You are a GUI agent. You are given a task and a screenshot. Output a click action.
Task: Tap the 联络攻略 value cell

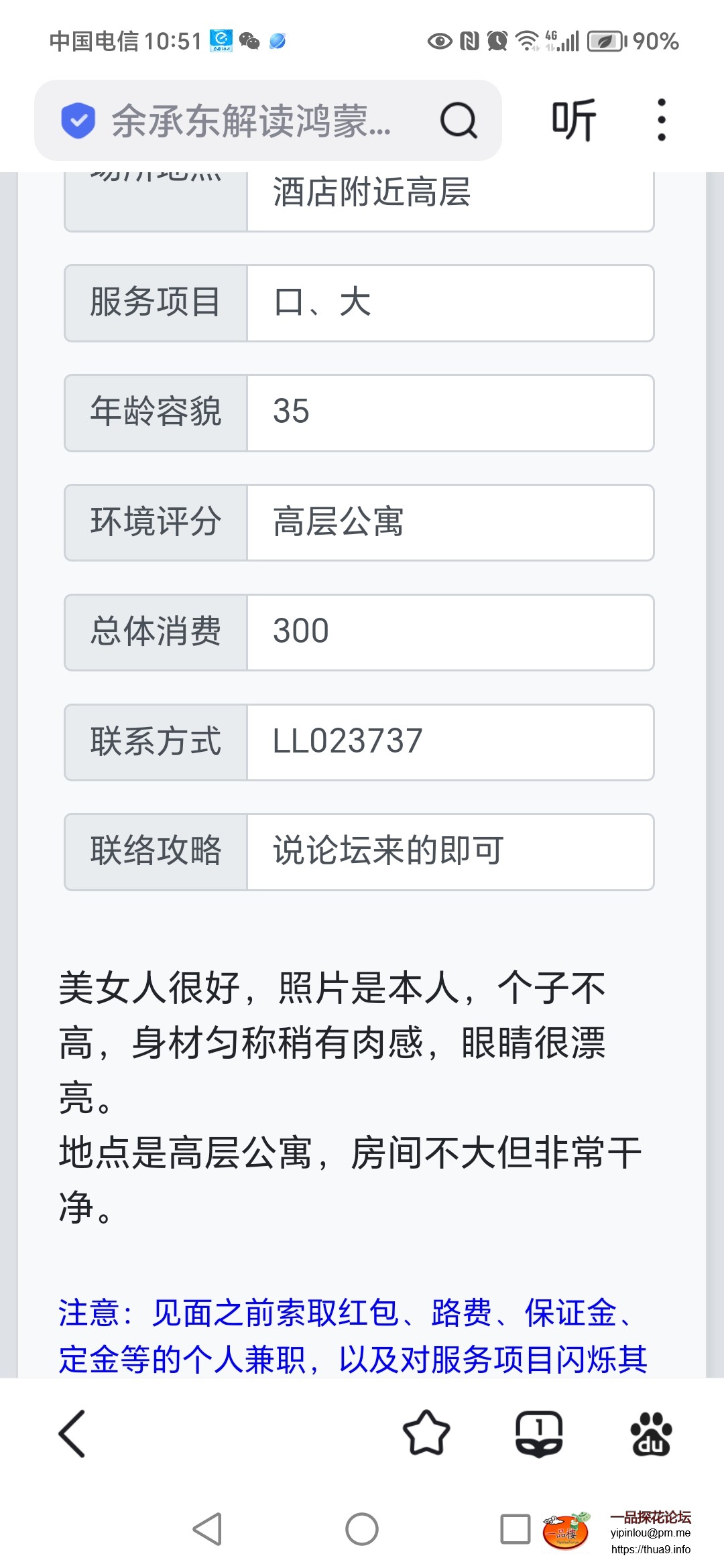pos(450,852)
